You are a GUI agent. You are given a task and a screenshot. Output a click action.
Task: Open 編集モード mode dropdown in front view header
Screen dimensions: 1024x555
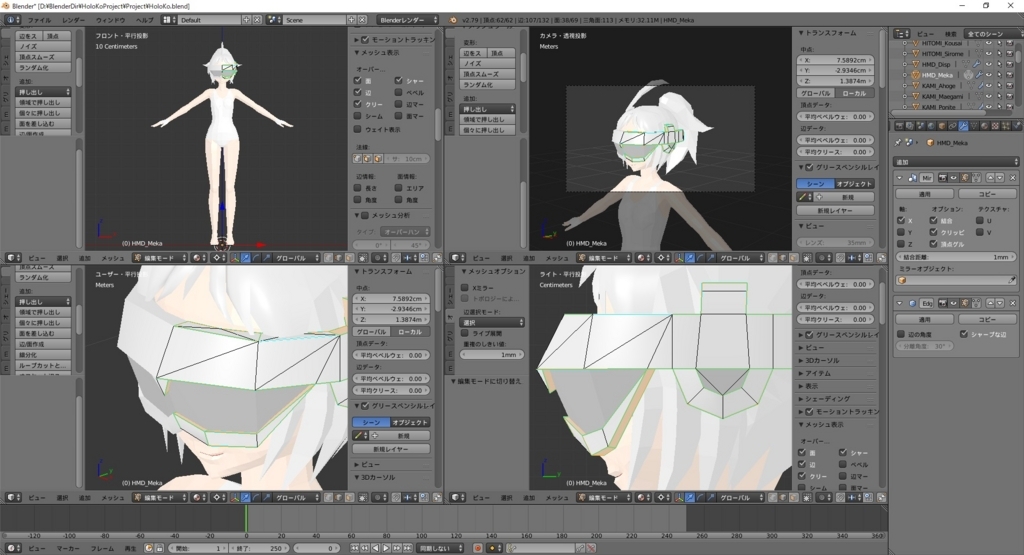(x=160, y=258)
